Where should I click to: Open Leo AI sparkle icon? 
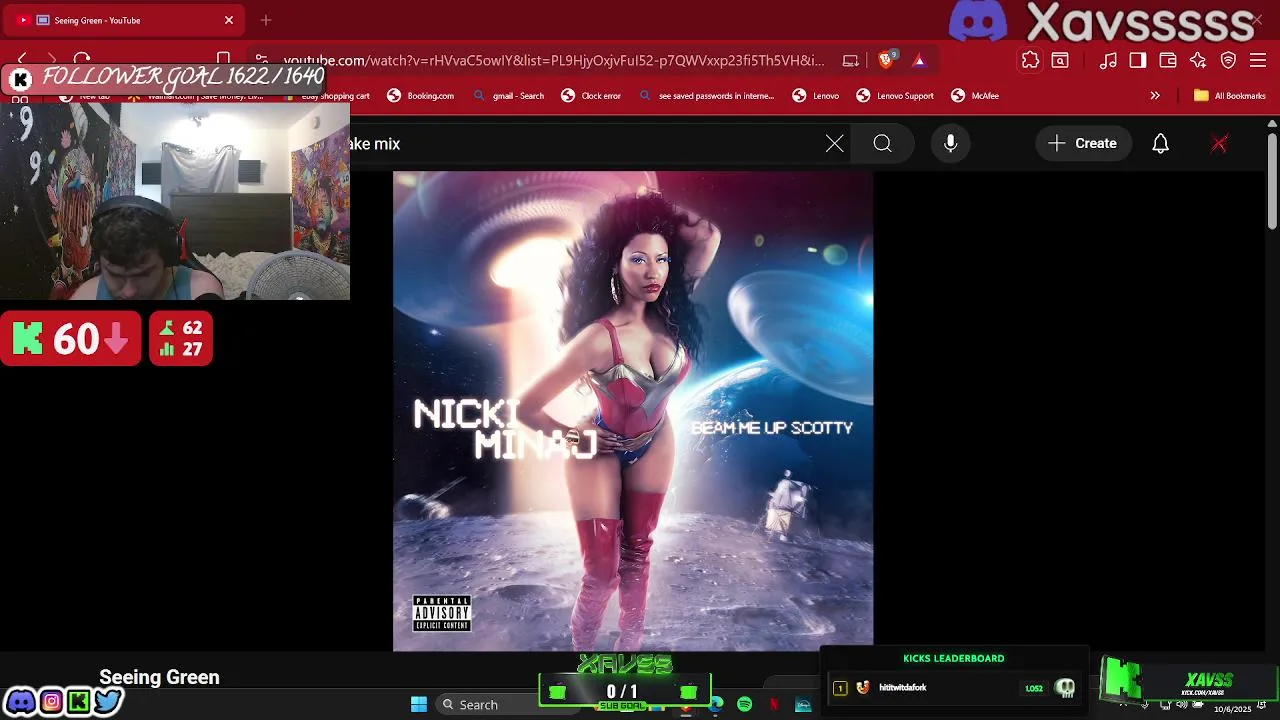click(x=1198, y=60)
